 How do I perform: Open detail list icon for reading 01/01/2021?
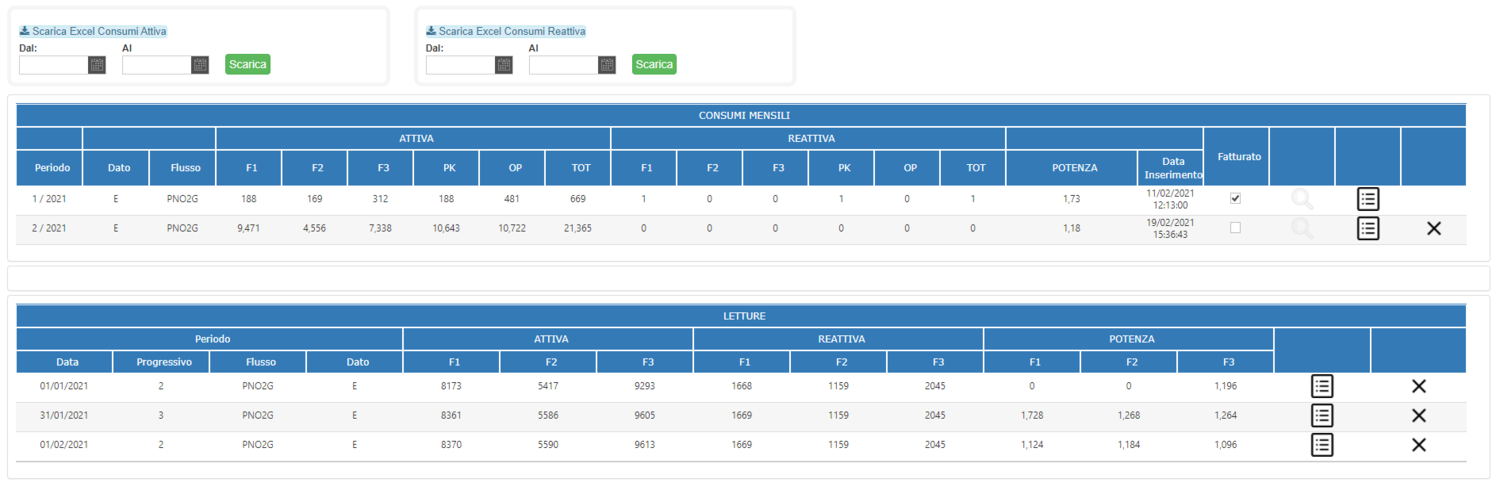(1322, 386)
